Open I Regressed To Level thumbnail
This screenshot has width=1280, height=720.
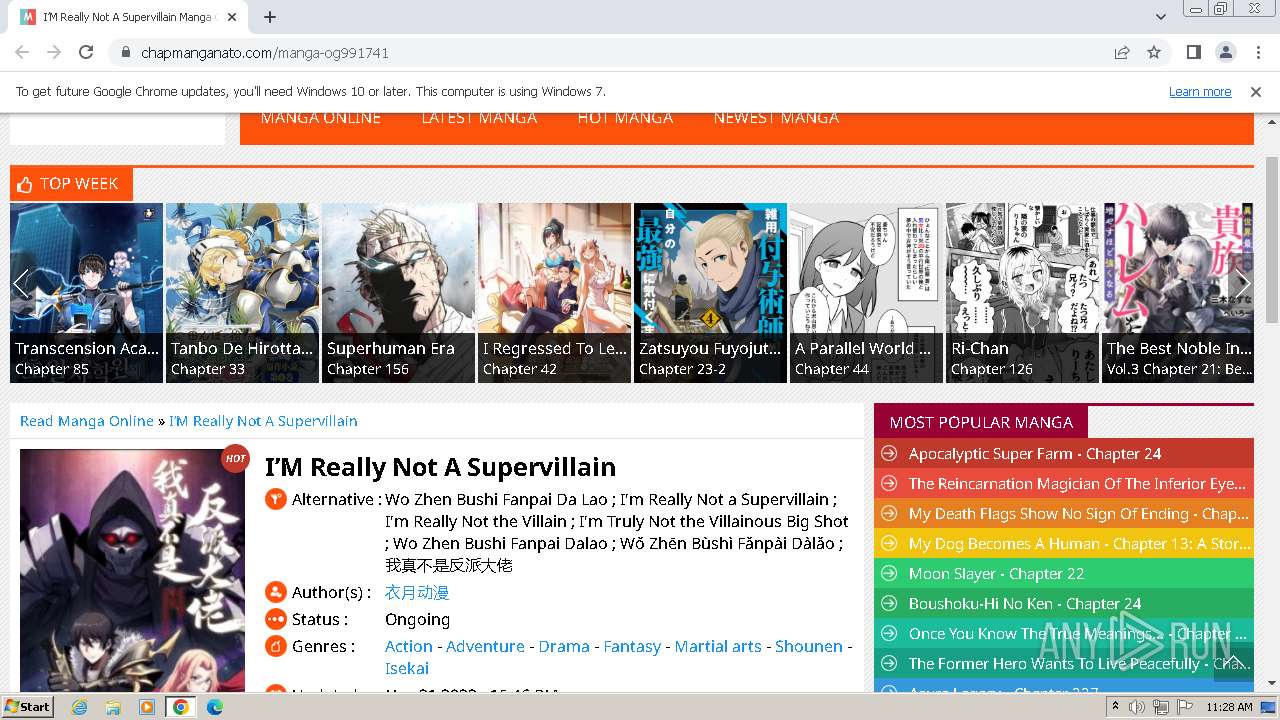[x=555, y=293]
